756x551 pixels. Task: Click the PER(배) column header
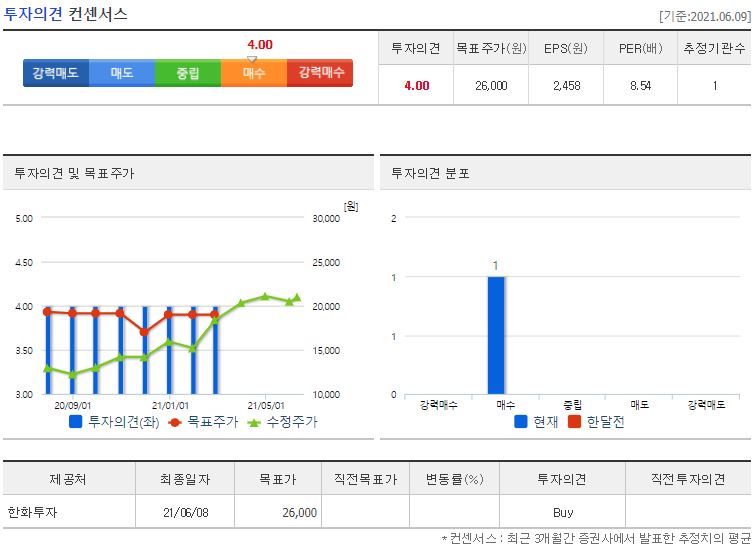pyautogui.click(x=640, y=48)
